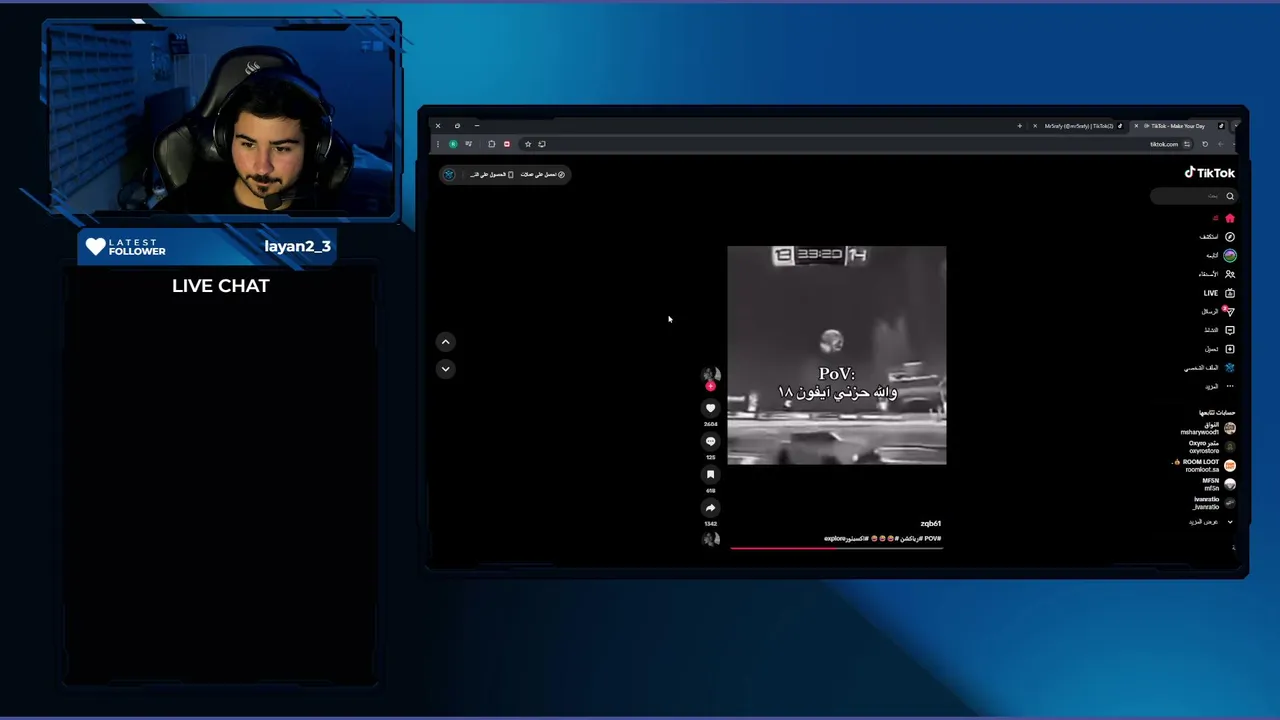Bookmark the video via the save icon
1280x720 pixels.
(x=710, y=474)
